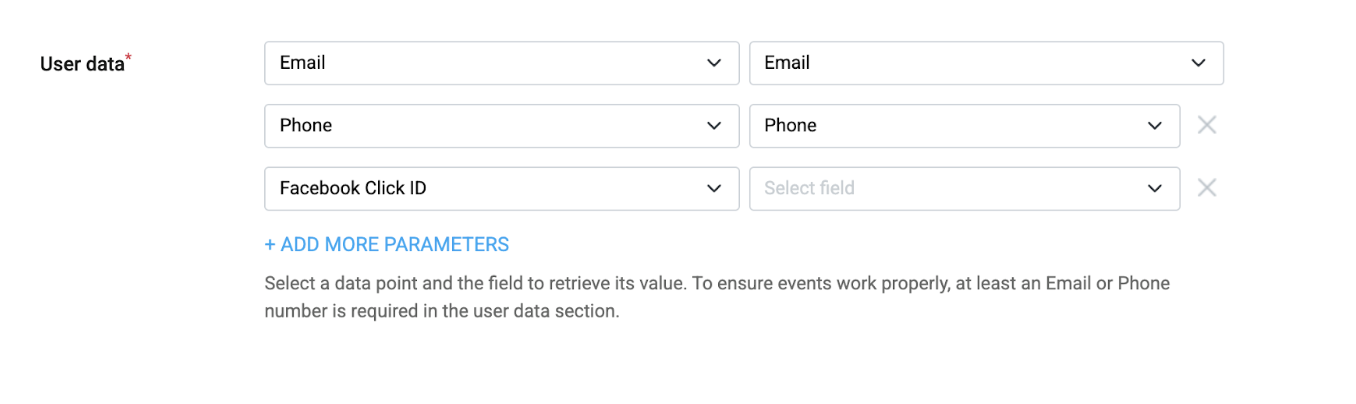This screenshot has width=1356, height=404.
Task: Click chevron arrow of right Email dropdown
Action: pyautogui.click(x=1198, y=63)
